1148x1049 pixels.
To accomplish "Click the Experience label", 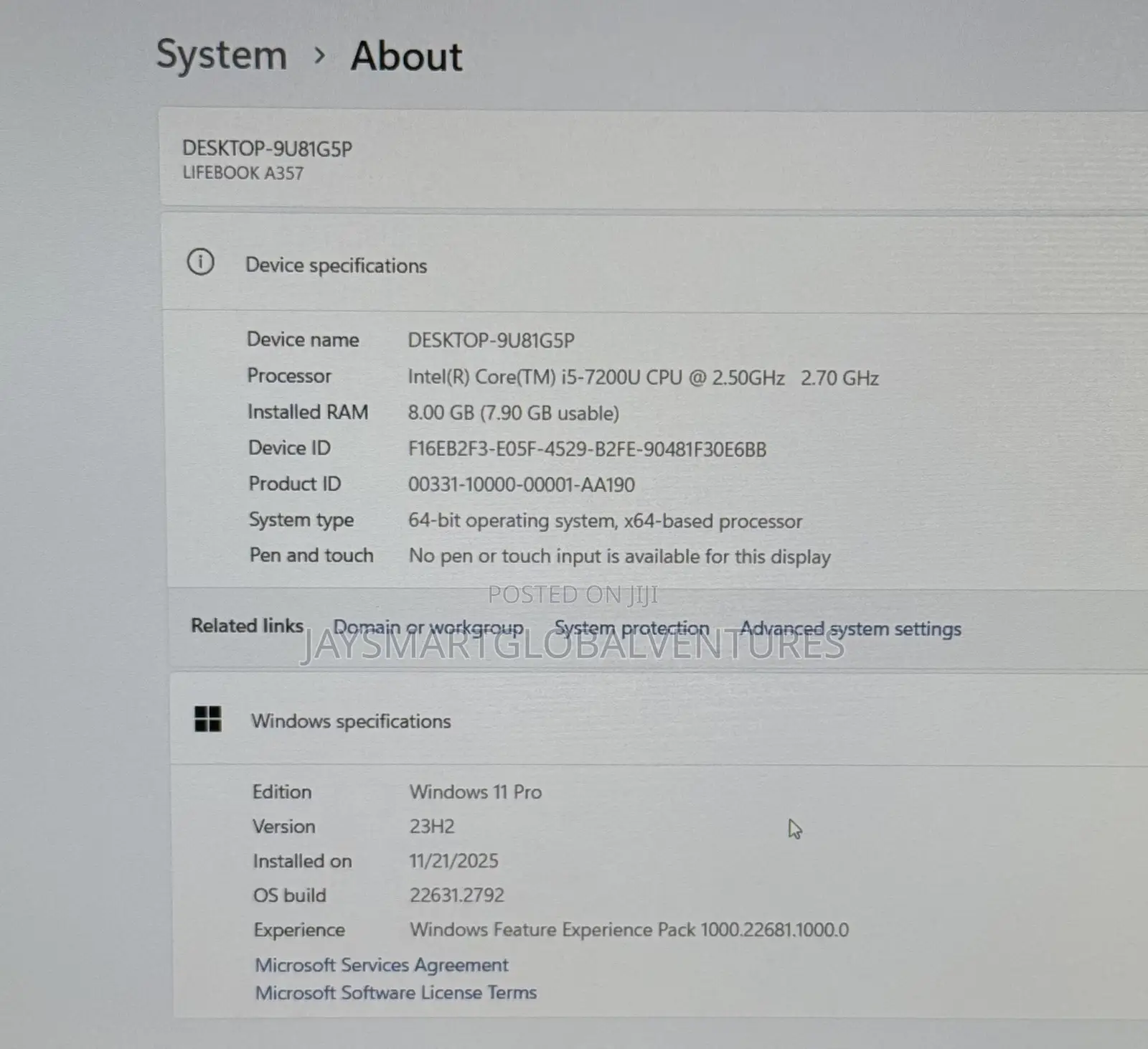I will pos(299,930).
